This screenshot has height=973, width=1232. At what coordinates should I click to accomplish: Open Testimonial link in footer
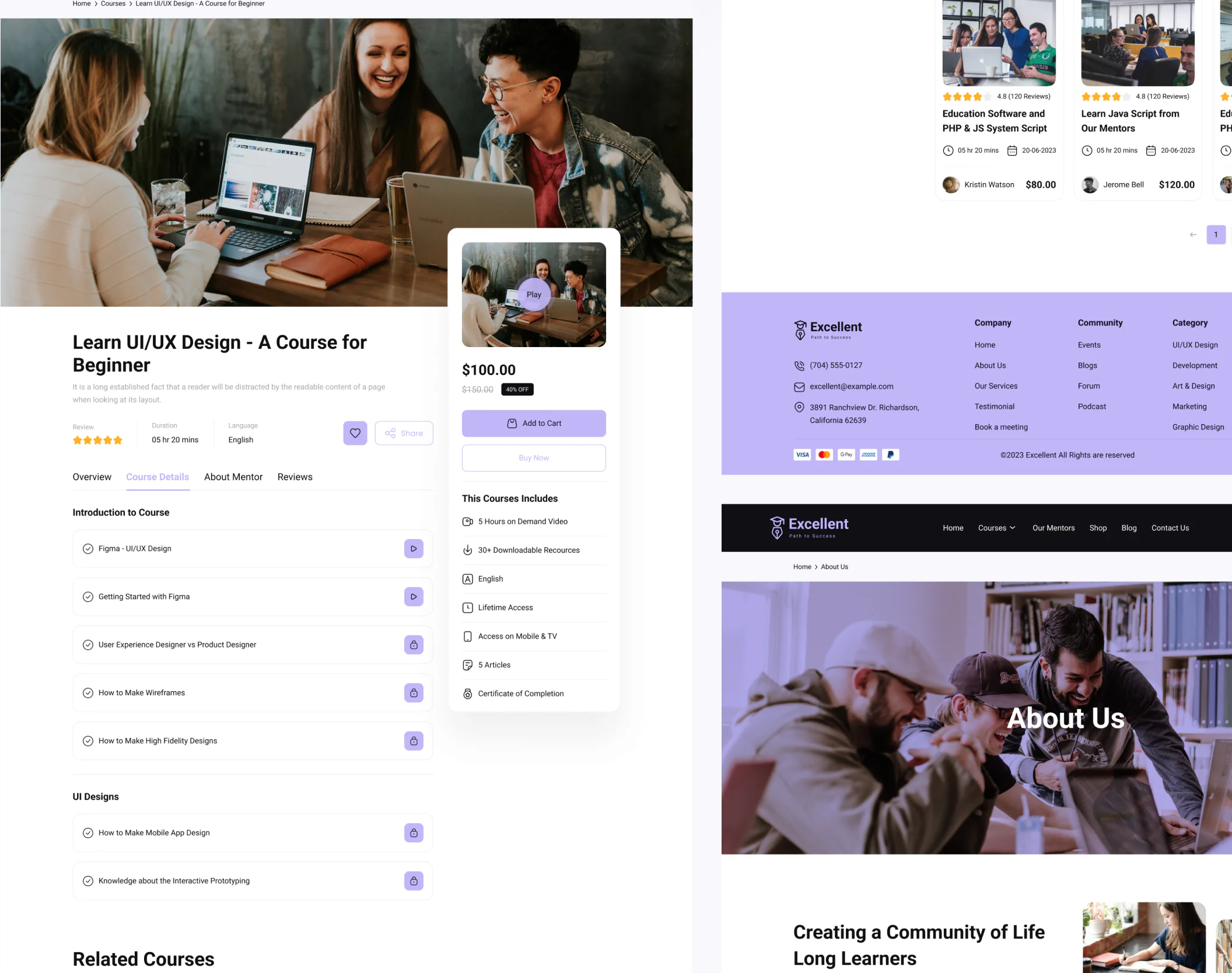pos(994,407)
